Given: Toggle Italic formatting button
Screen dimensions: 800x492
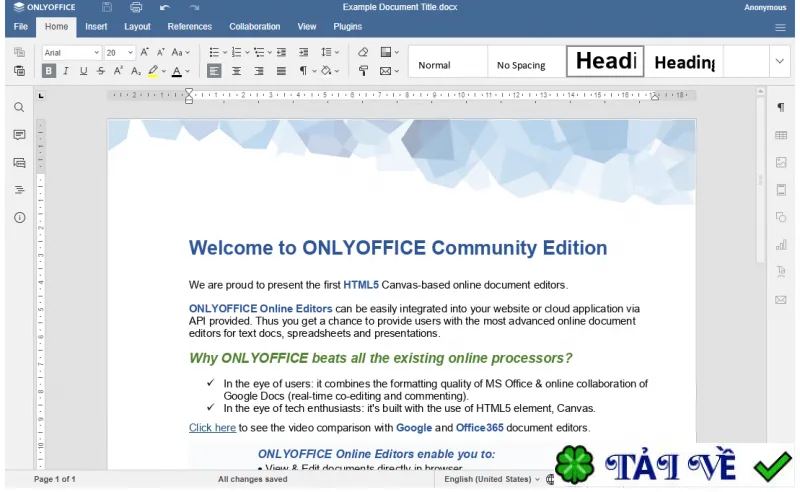Looking at the screenshot, I should point(66,70).
